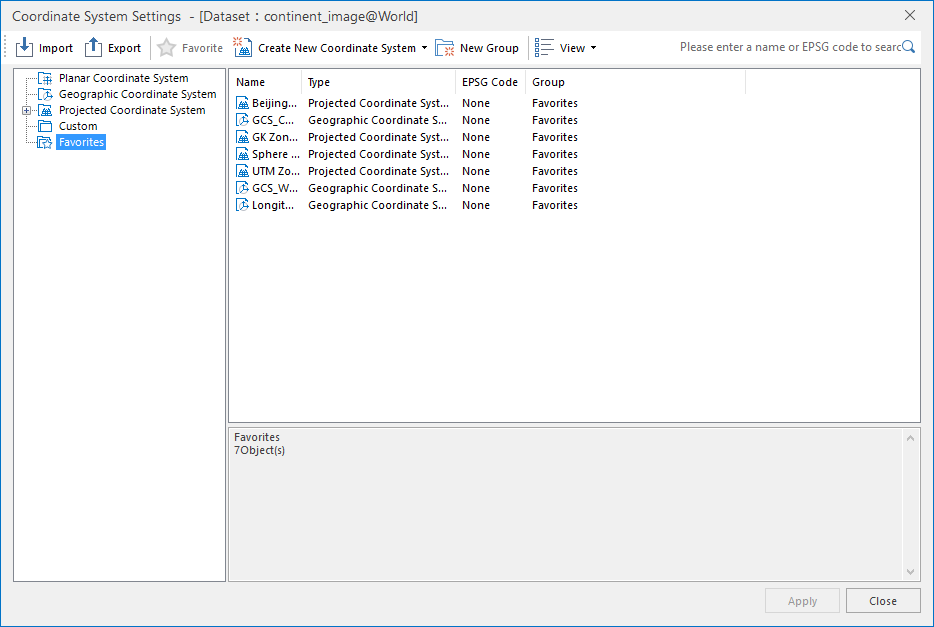The image size is (934, 627).
Task: Select the Planar Coordinate System tree icon
Action: 44,78
